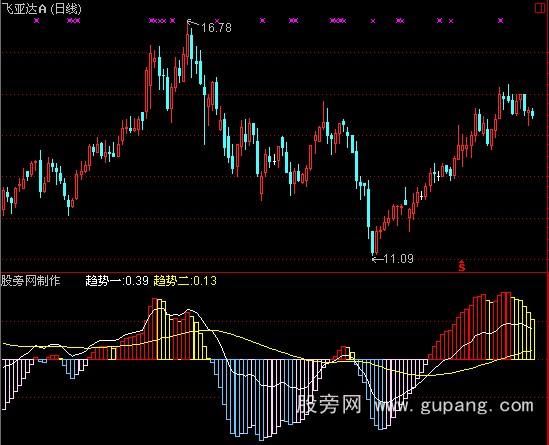Select the 趋势一:0.39 indicator value
This screenshot has height=445, width=549.
[117, 281]
